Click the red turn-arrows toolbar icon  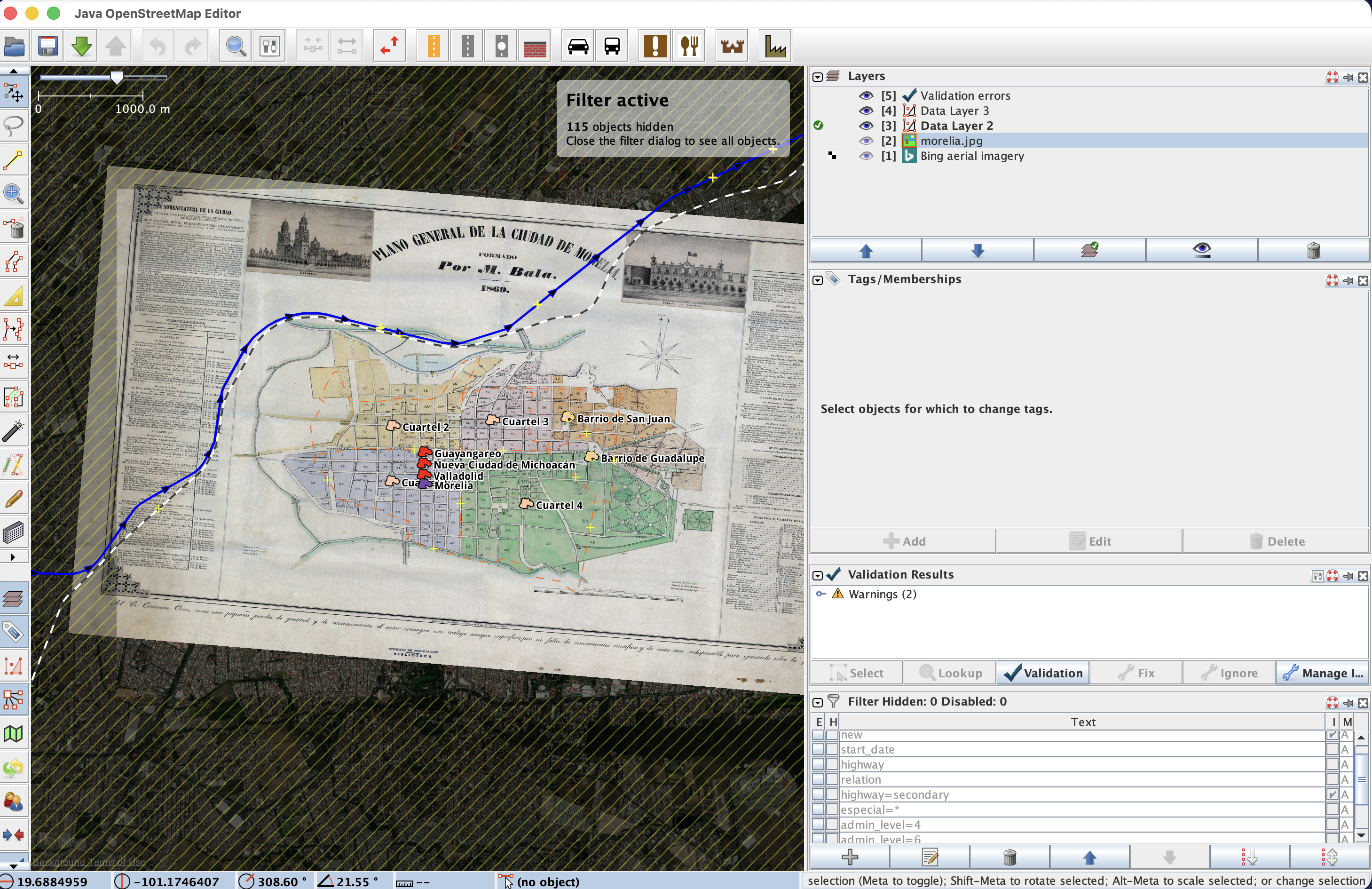pyautogui.click(x=390, y=46)
